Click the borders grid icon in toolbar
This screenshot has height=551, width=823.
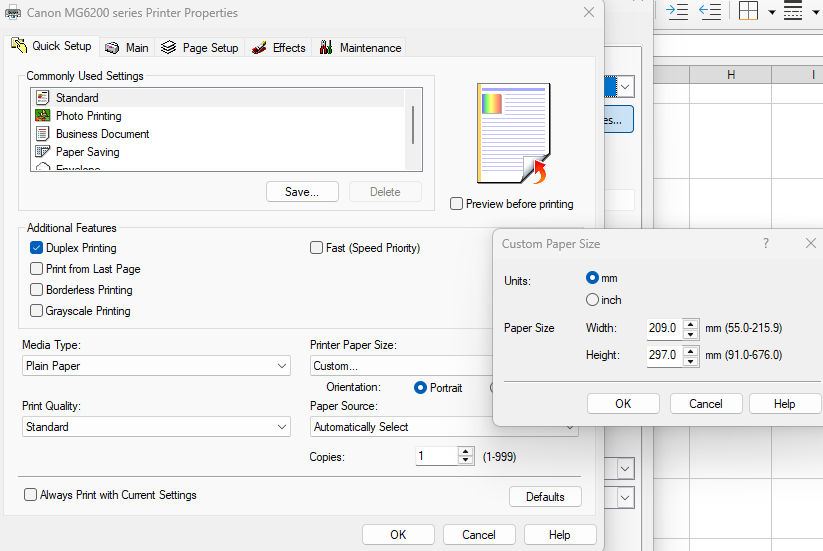[748, 11]
